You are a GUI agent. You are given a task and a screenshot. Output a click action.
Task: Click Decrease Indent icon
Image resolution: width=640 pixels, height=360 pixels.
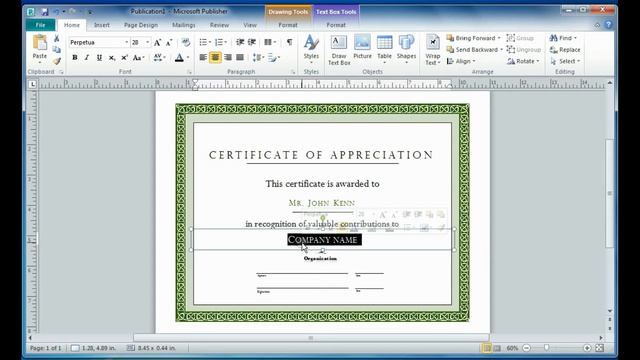click(240, 42)
